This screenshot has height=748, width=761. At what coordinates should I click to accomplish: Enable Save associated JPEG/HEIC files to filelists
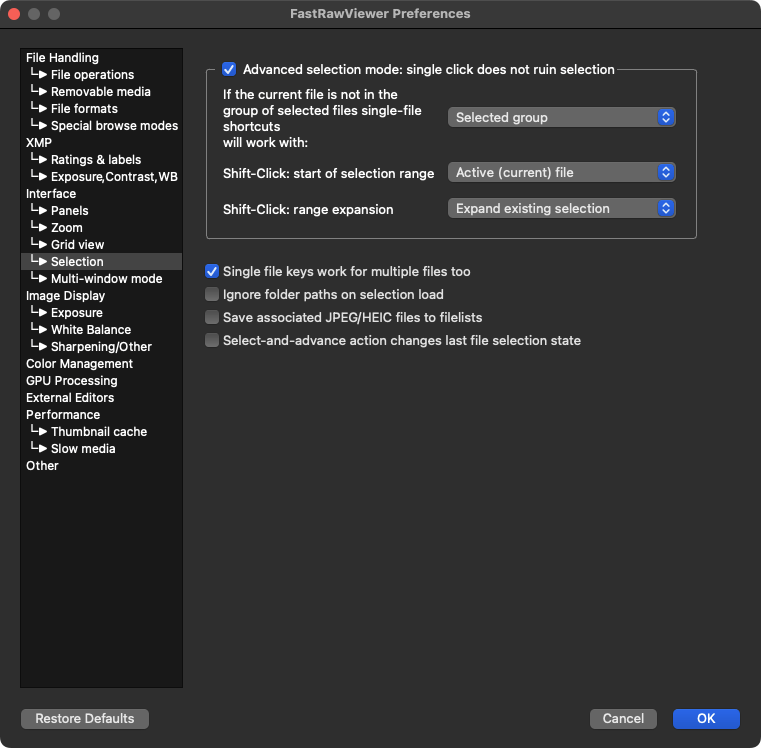pyautogui.click(x=212, y=318)
